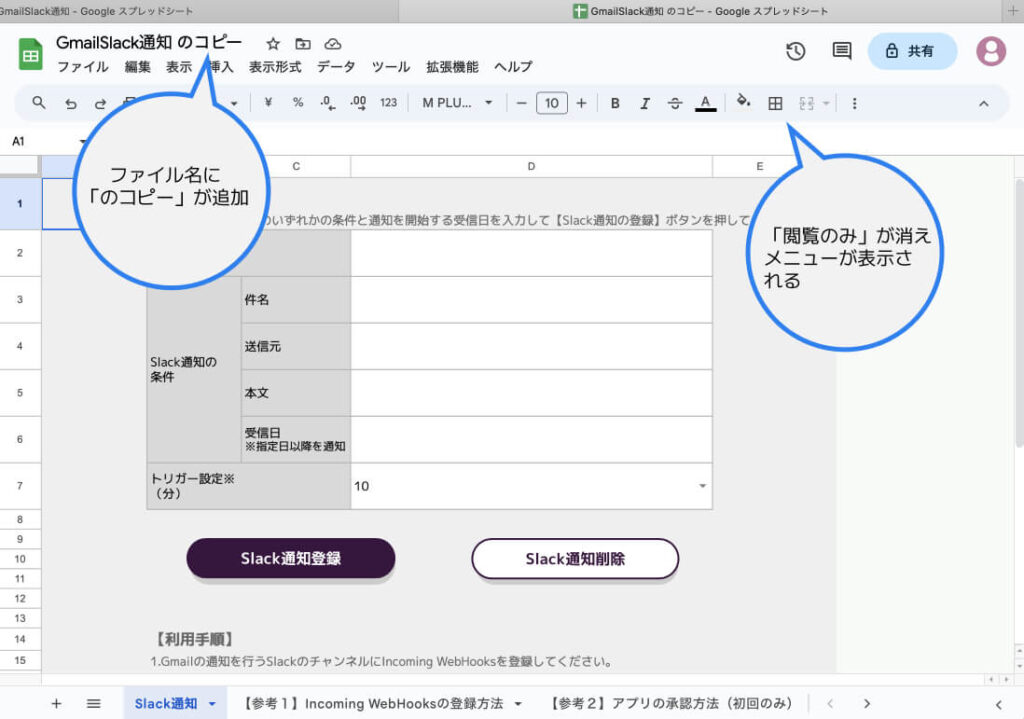This screenshot has width=1024, height=719.
Task: Open the ファイル menu
Action: (x=82, y=67)
